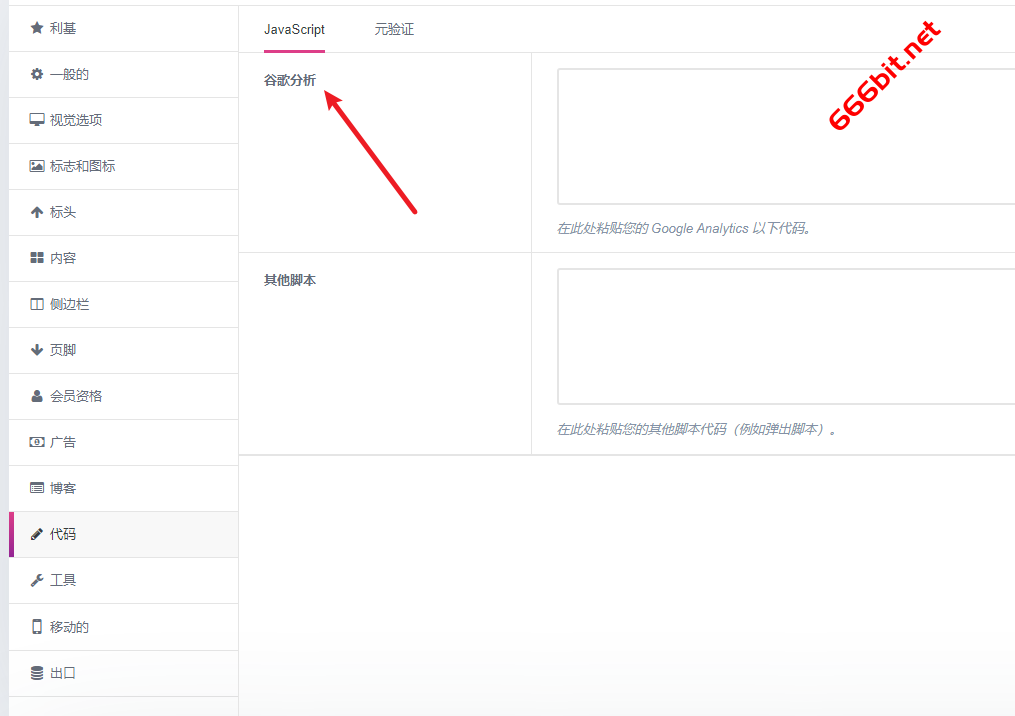Go to the 内容 section

click(124, 258)
